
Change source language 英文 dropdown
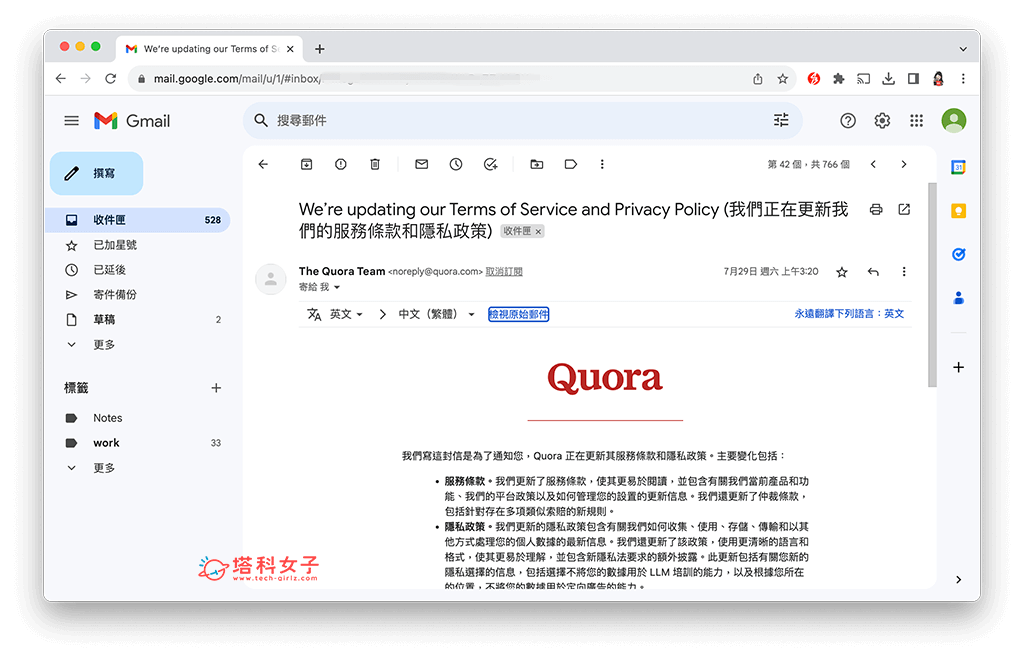click(x=345, y=314)
